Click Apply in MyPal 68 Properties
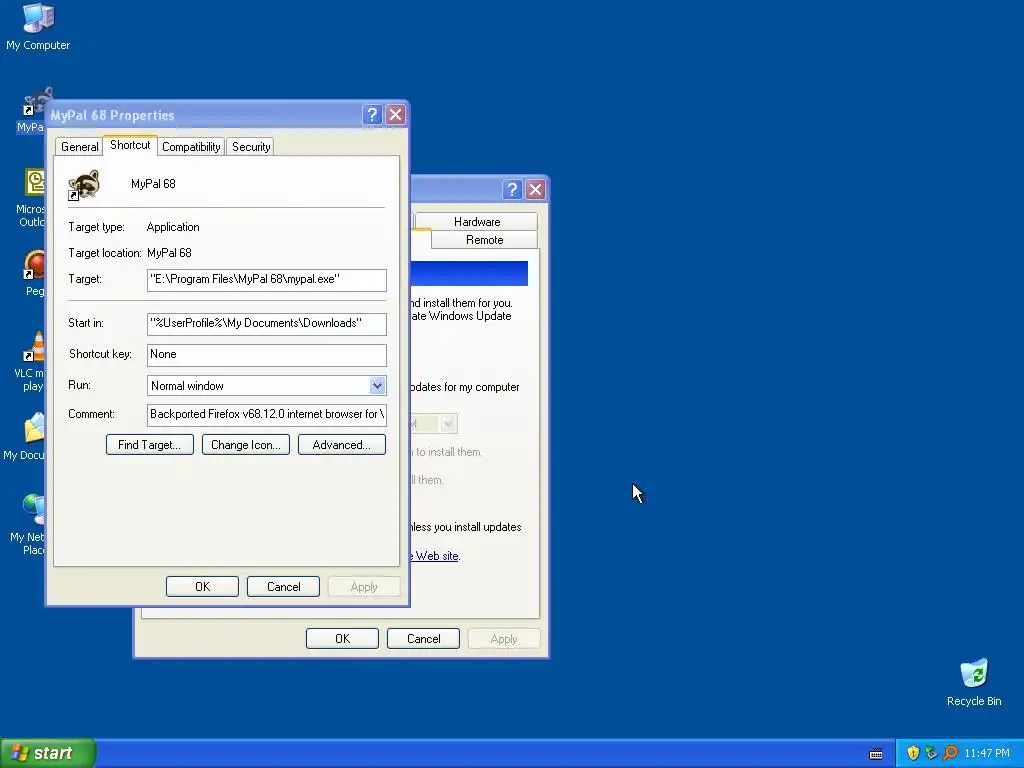Image resolution: width=1024 pixels, height=768 pixels. tap(364, 586)
